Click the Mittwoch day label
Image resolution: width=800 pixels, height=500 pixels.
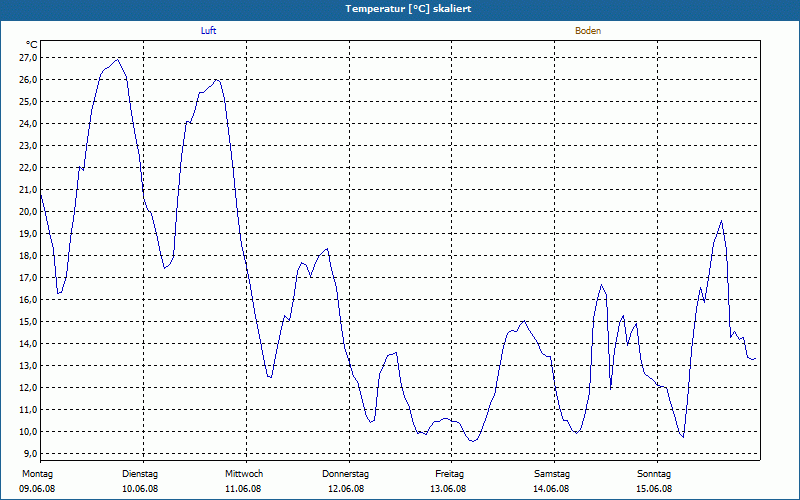[x=244, y=474]
